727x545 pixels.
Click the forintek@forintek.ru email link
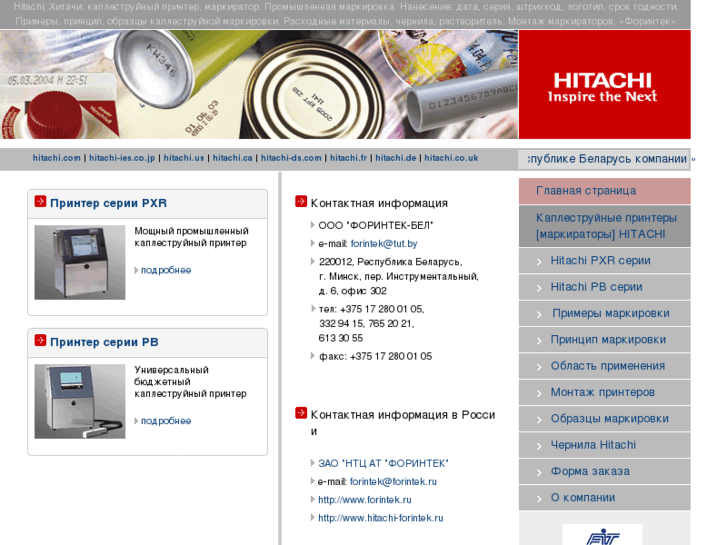point(393,482)
